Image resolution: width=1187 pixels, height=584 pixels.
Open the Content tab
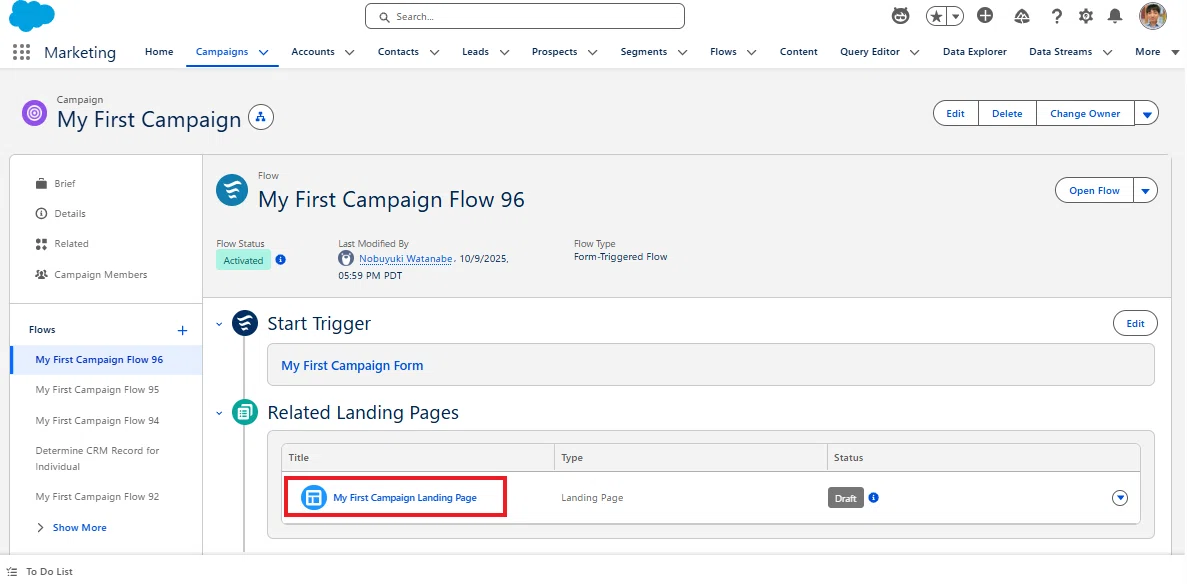[x=799, y=52]
